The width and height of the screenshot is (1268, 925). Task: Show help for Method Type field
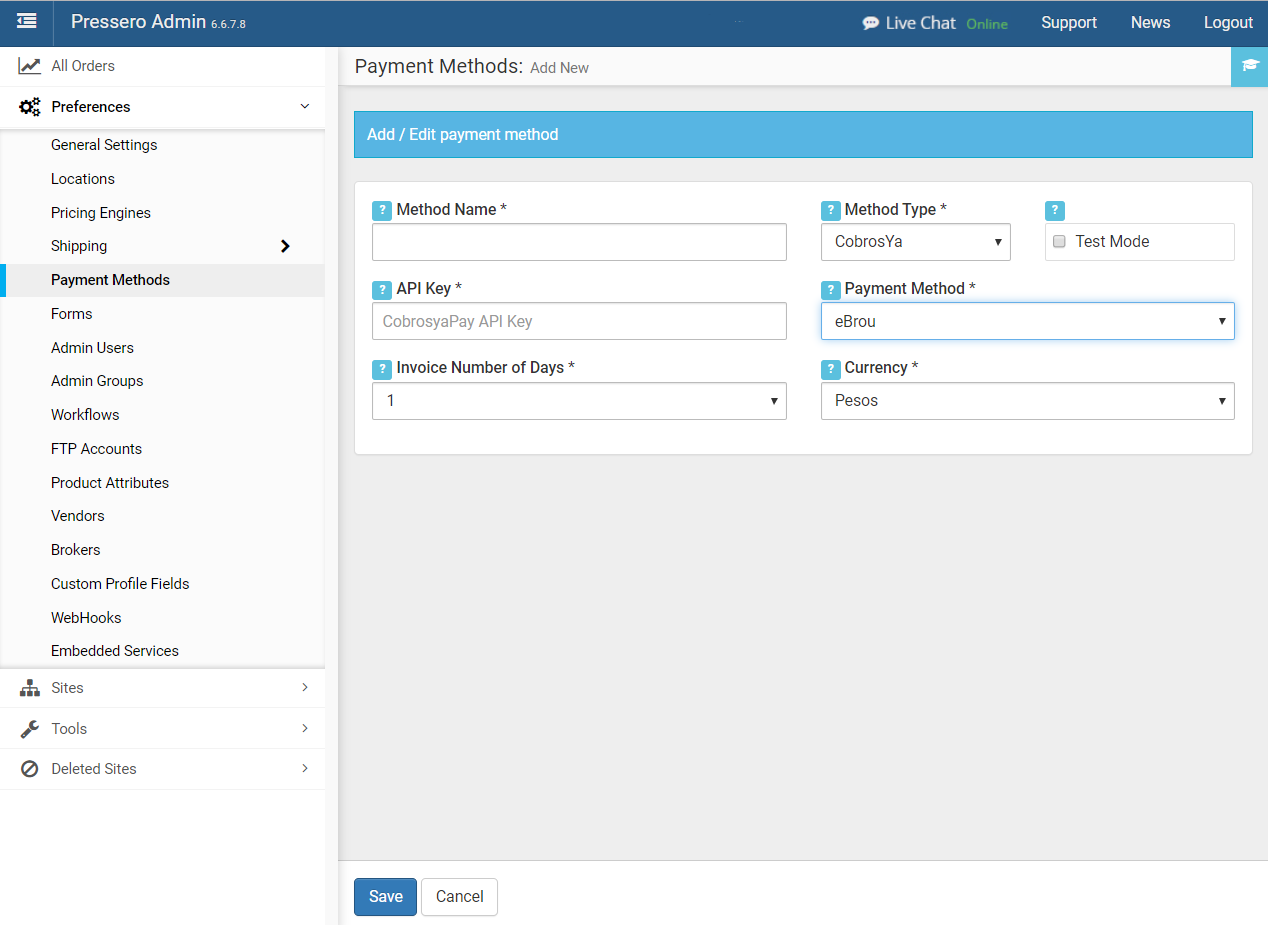[x=830, y=210]
